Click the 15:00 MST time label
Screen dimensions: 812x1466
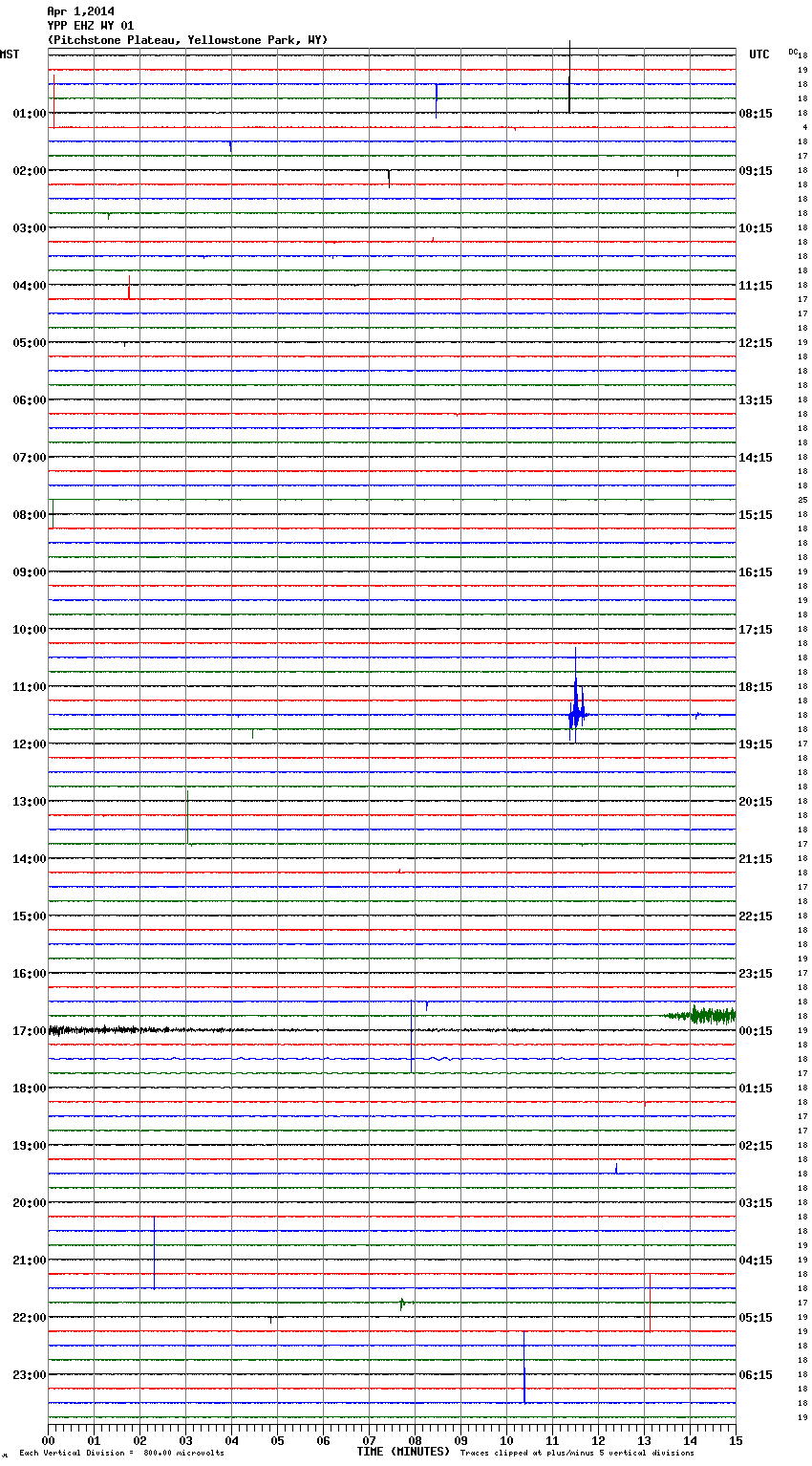(x=30, y=916)
